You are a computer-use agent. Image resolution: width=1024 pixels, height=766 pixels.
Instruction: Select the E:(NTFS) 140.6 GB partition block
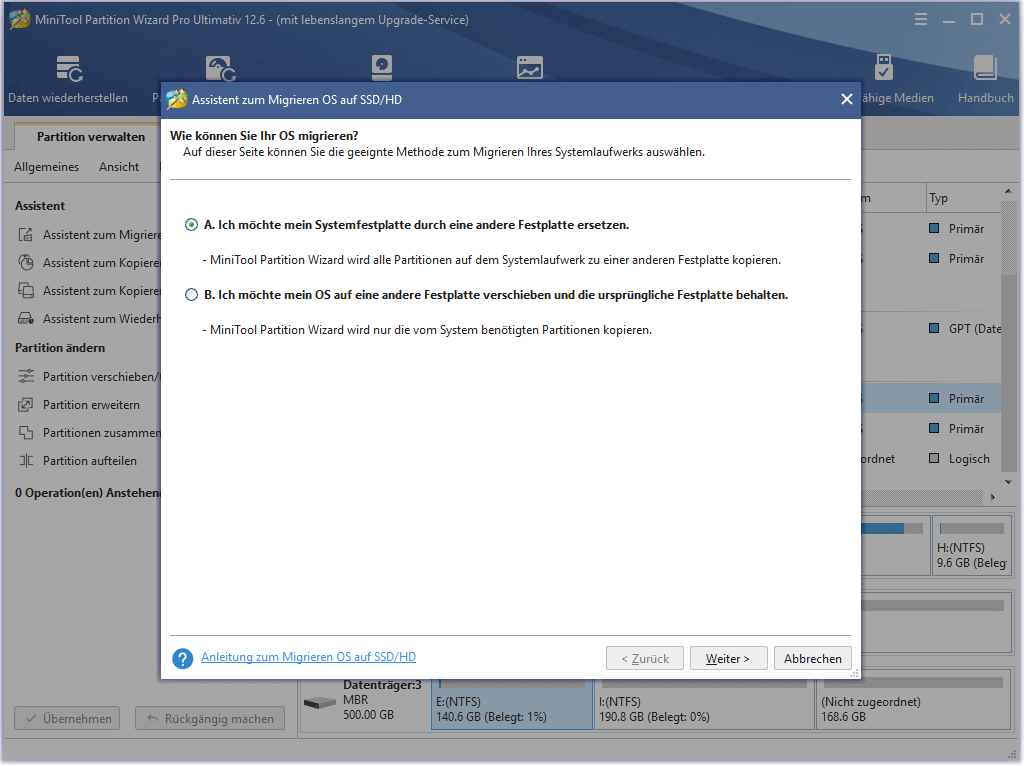point(512,703)
